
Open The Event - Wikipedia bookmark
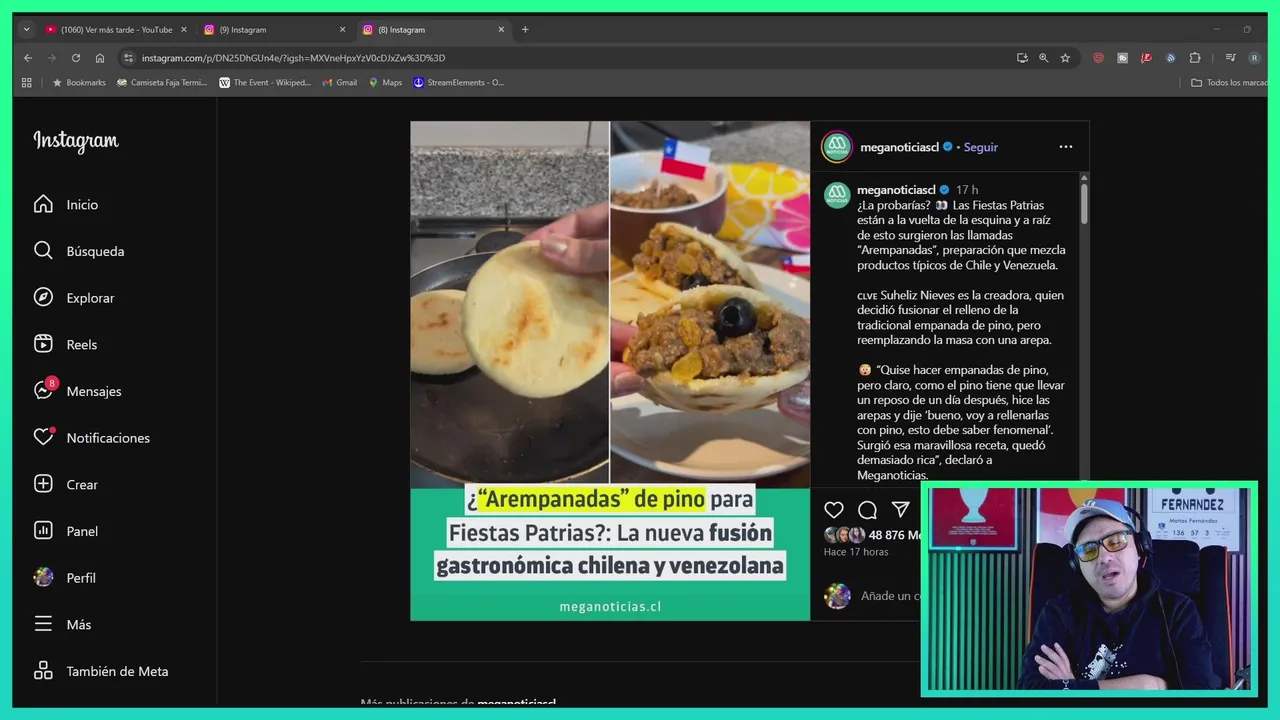point(265,83)
